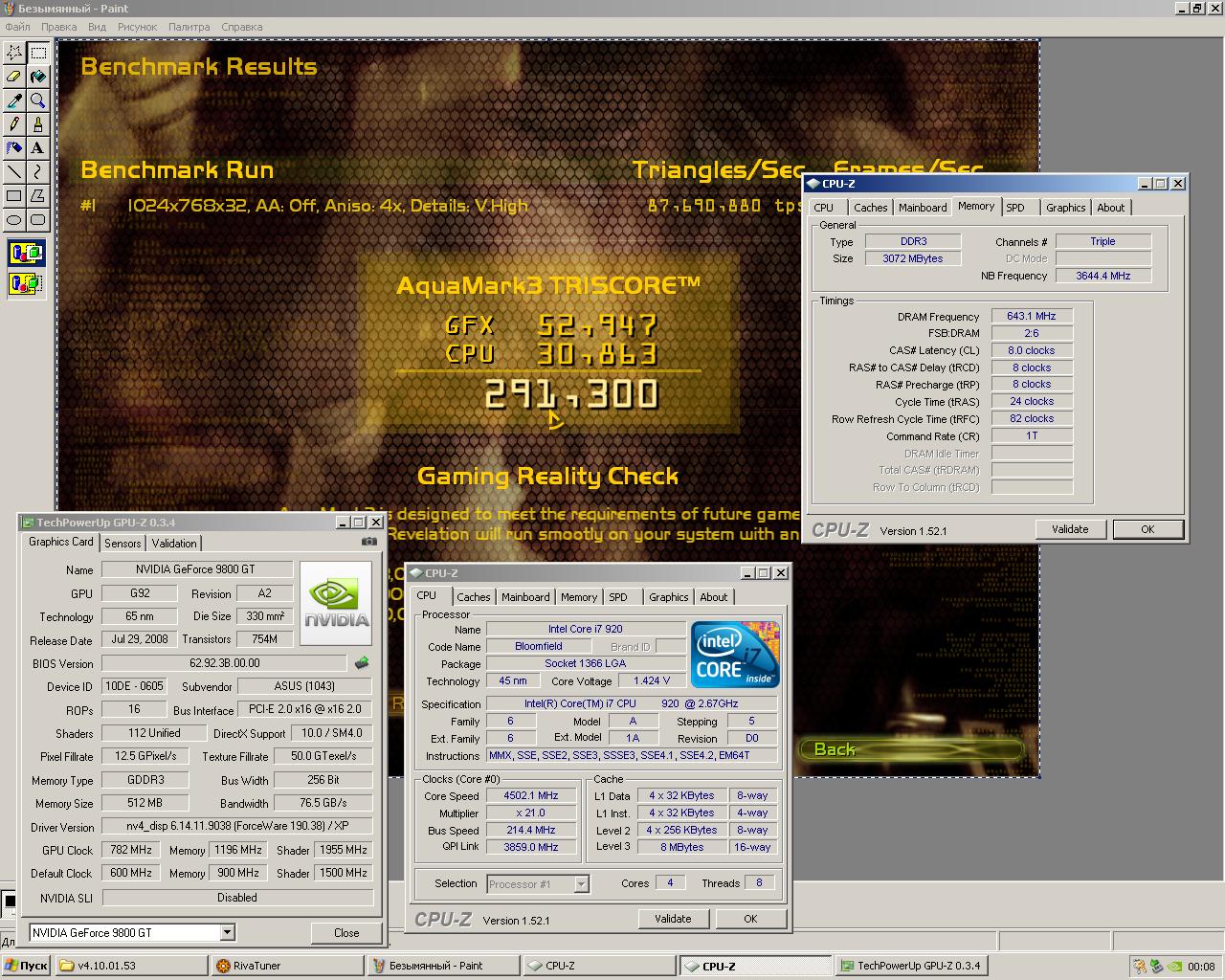Viewport: 1225px width, 980px height.
Task: Click the CPU name field Intel Core i7 920
Action: click(x=586, y=629)
